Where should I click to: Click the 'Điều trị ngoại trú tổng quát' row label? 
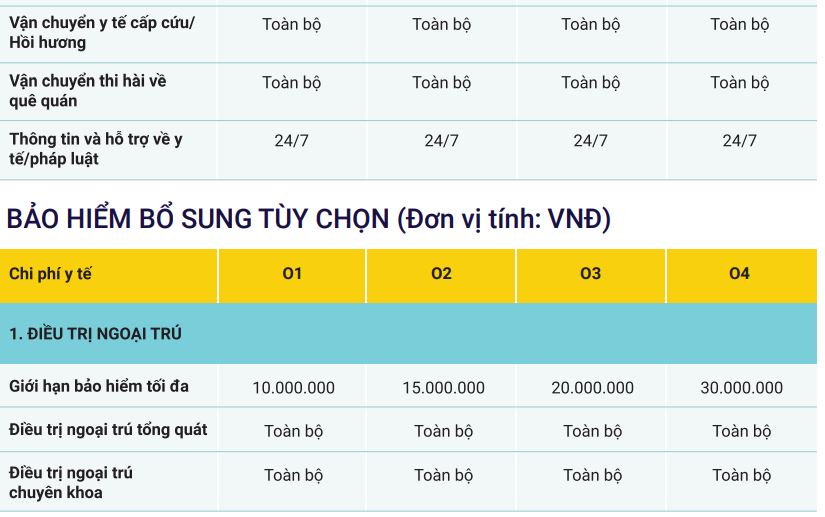(108, 430)
